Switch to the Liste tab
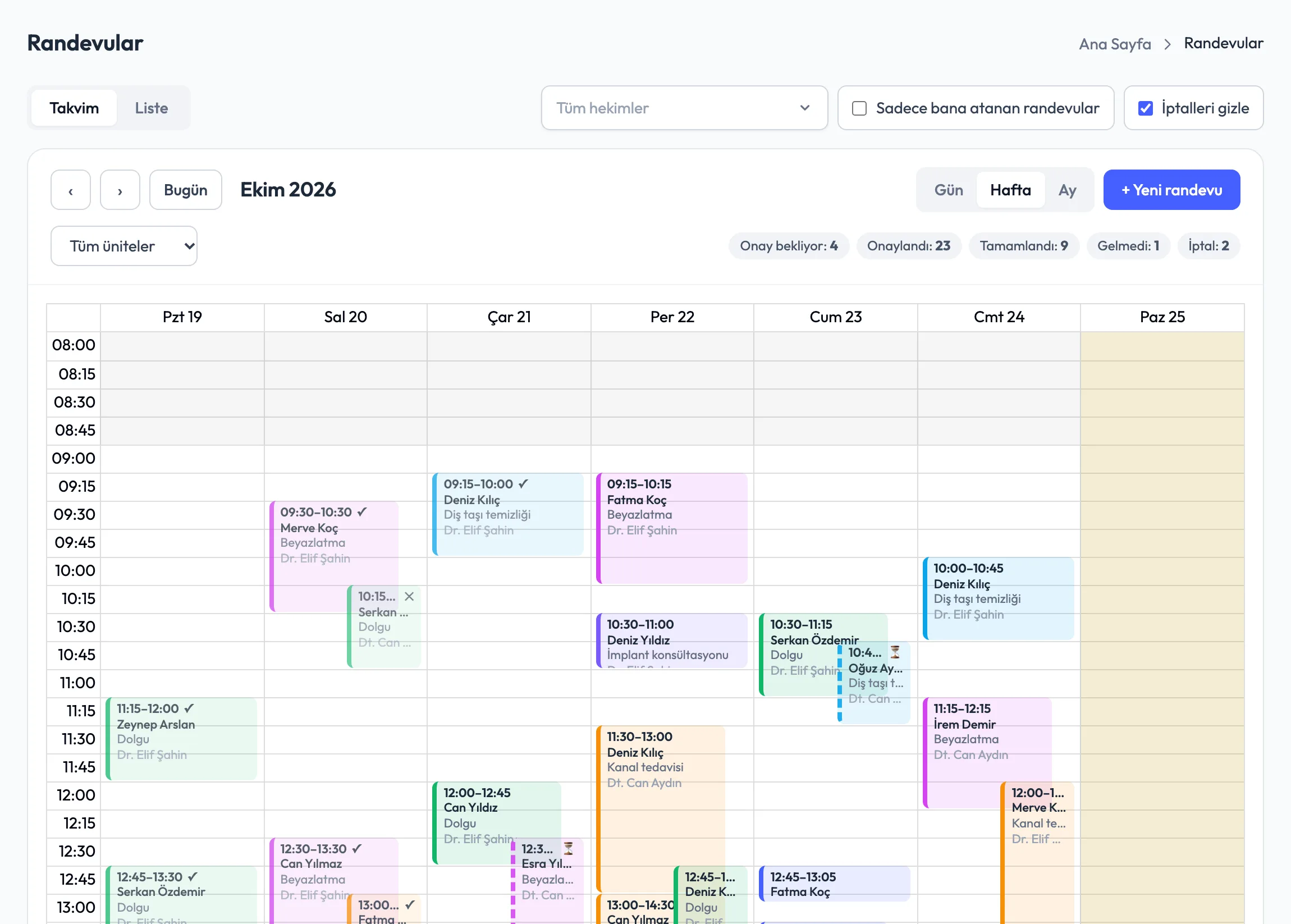The height and width of the screenshot is (924, 1291). coord(152,108)
